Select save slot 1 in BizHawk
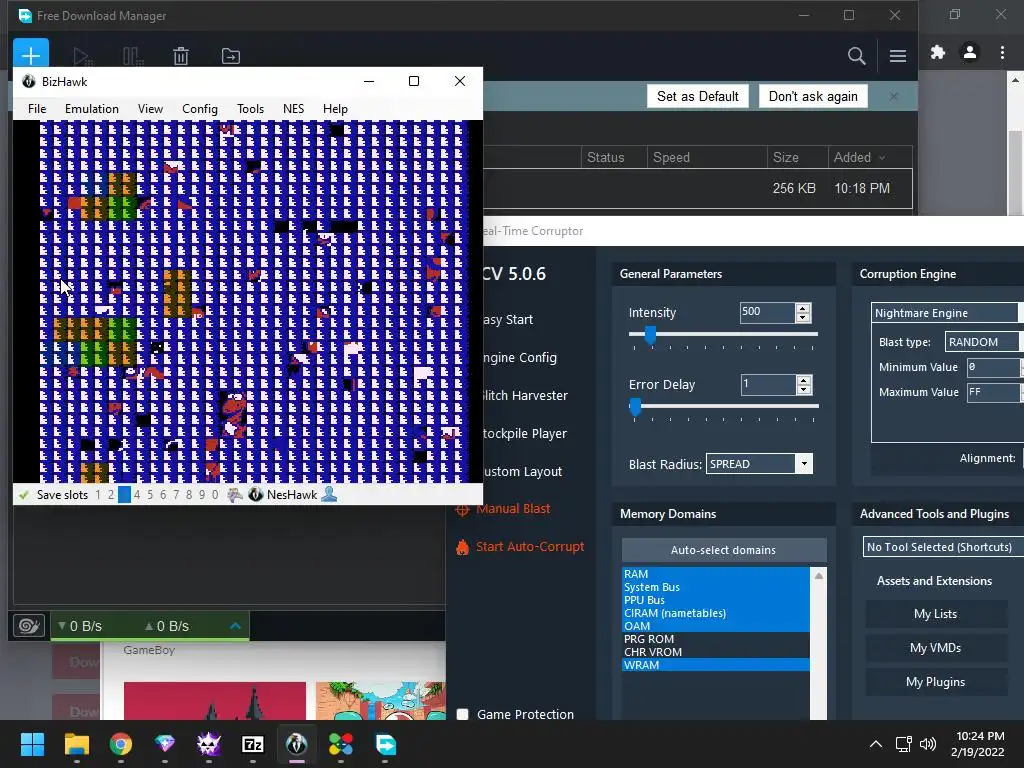 click(x=98, y=495)
